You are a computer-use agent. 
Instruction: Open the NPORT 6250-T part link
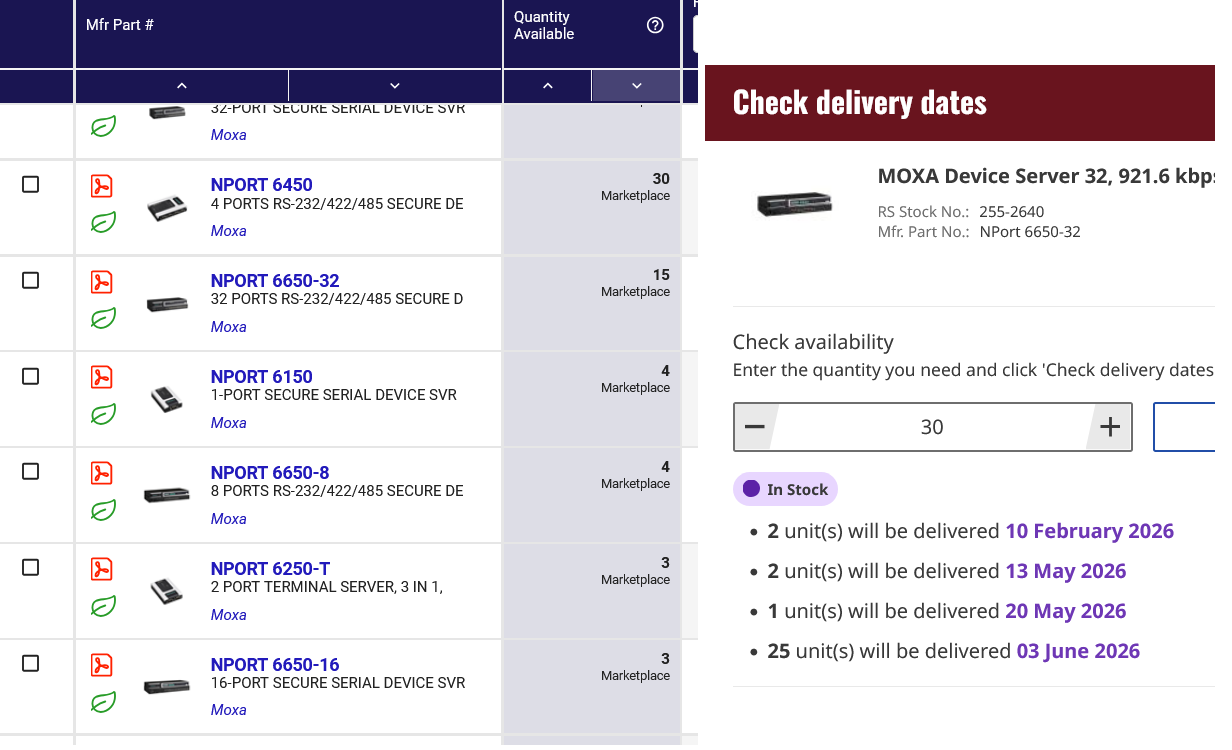tap(270, 569)
